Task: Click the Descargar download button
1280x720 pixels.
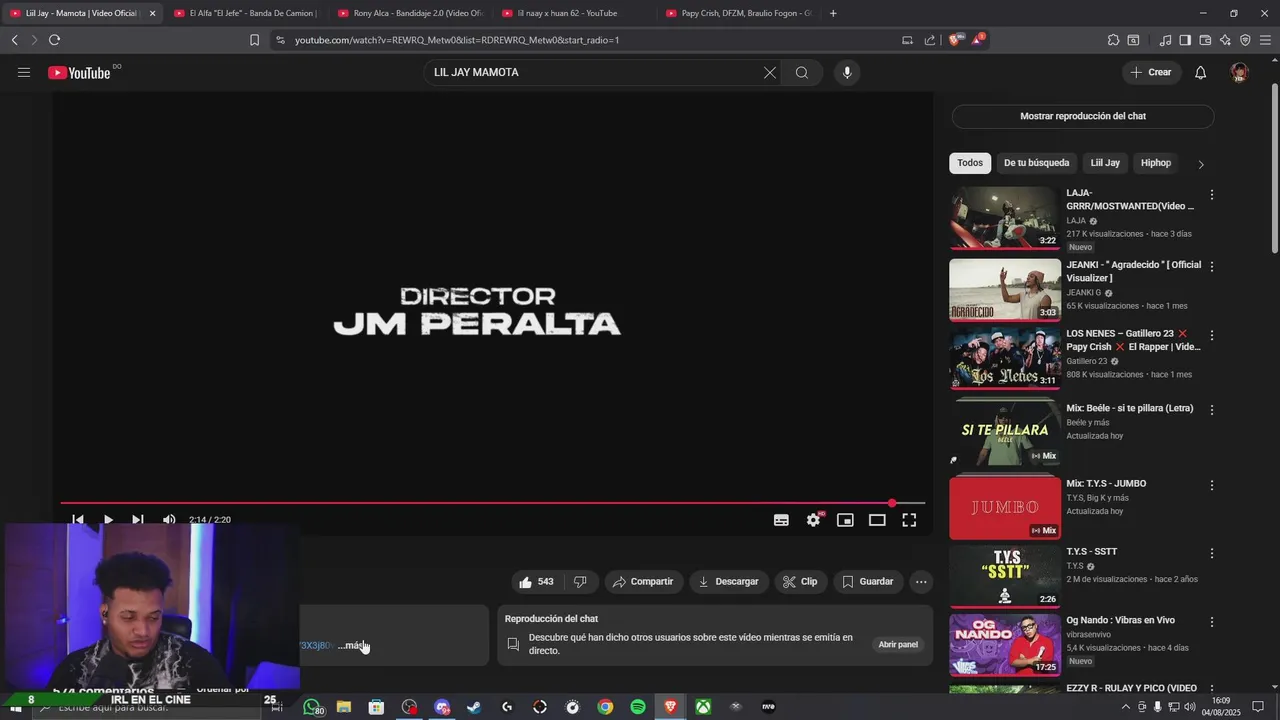Action: pos(728,582)
